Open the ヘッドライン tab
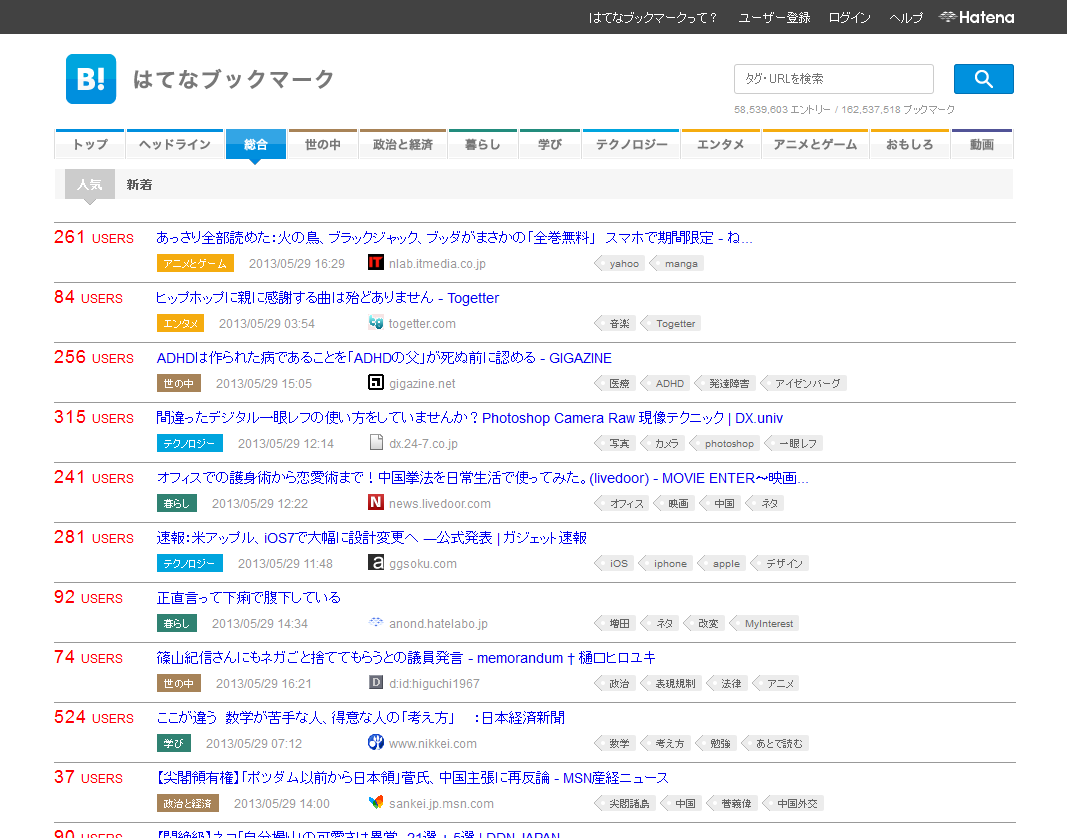Image resolution: width=1067 pixels, height=838 pixels. click(175, 144)
